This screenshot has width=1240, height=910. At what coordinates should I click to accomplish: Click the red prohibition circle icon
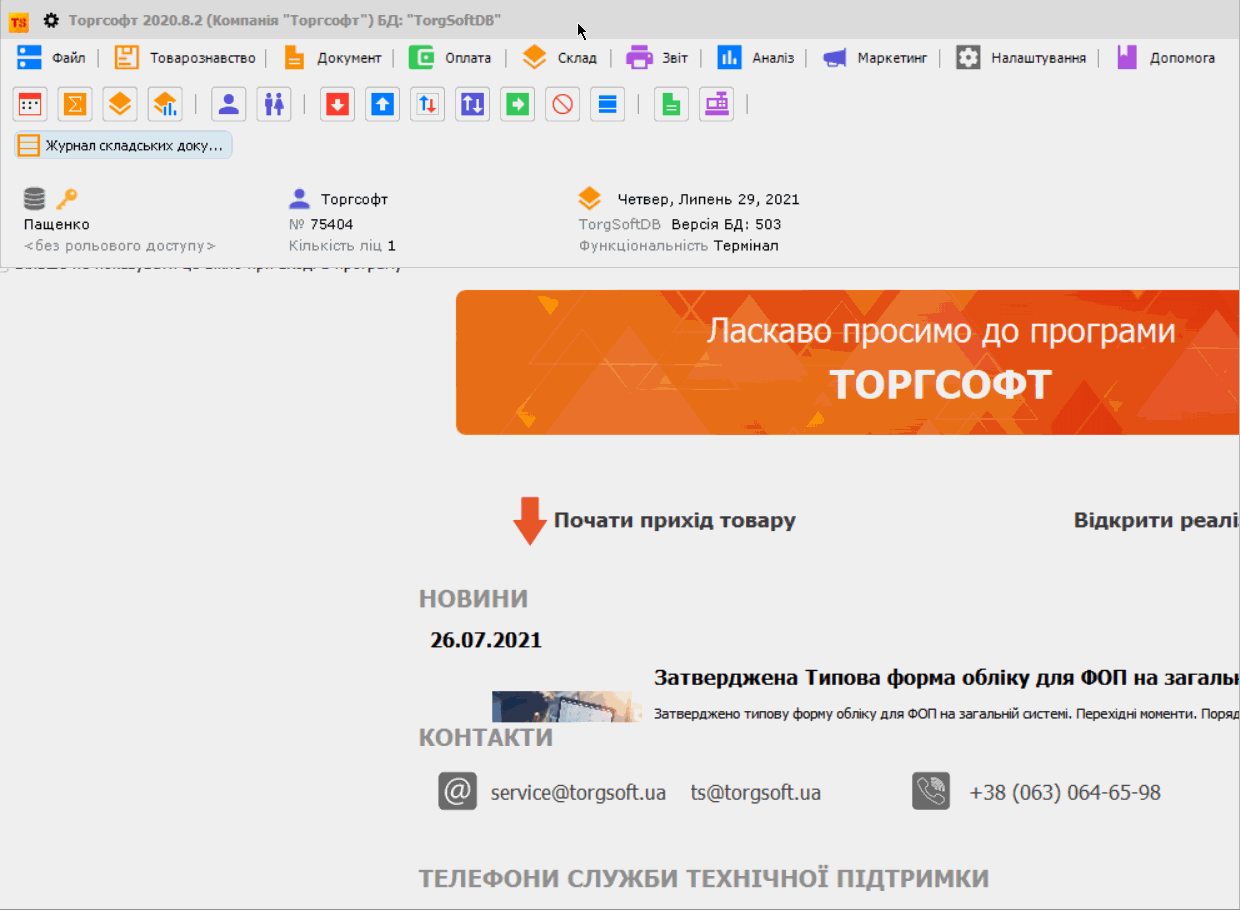(563, 104)
